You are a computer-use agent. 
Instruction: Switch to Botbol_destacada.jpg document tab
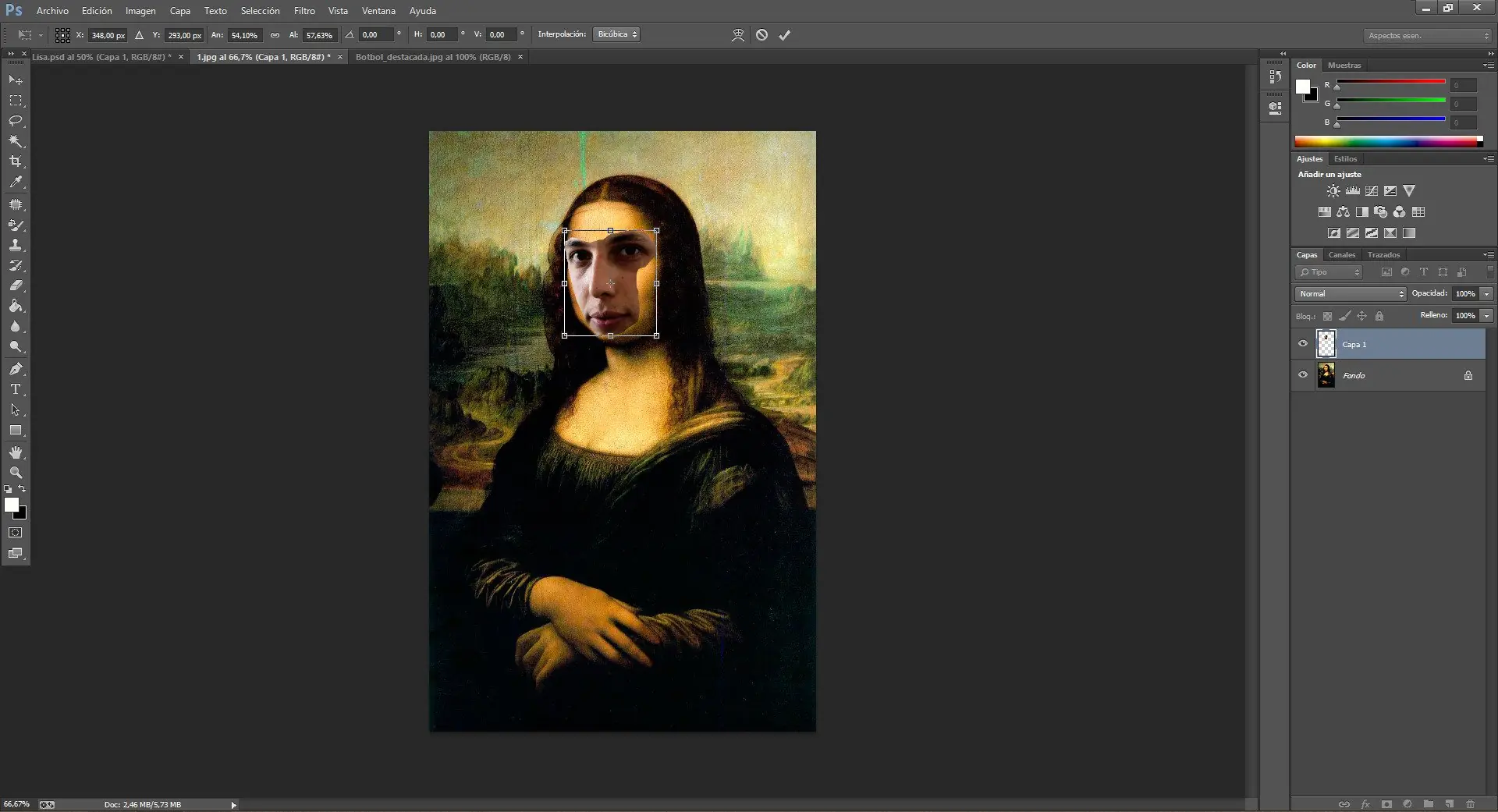pyautogui.click(x=433, y=57)
